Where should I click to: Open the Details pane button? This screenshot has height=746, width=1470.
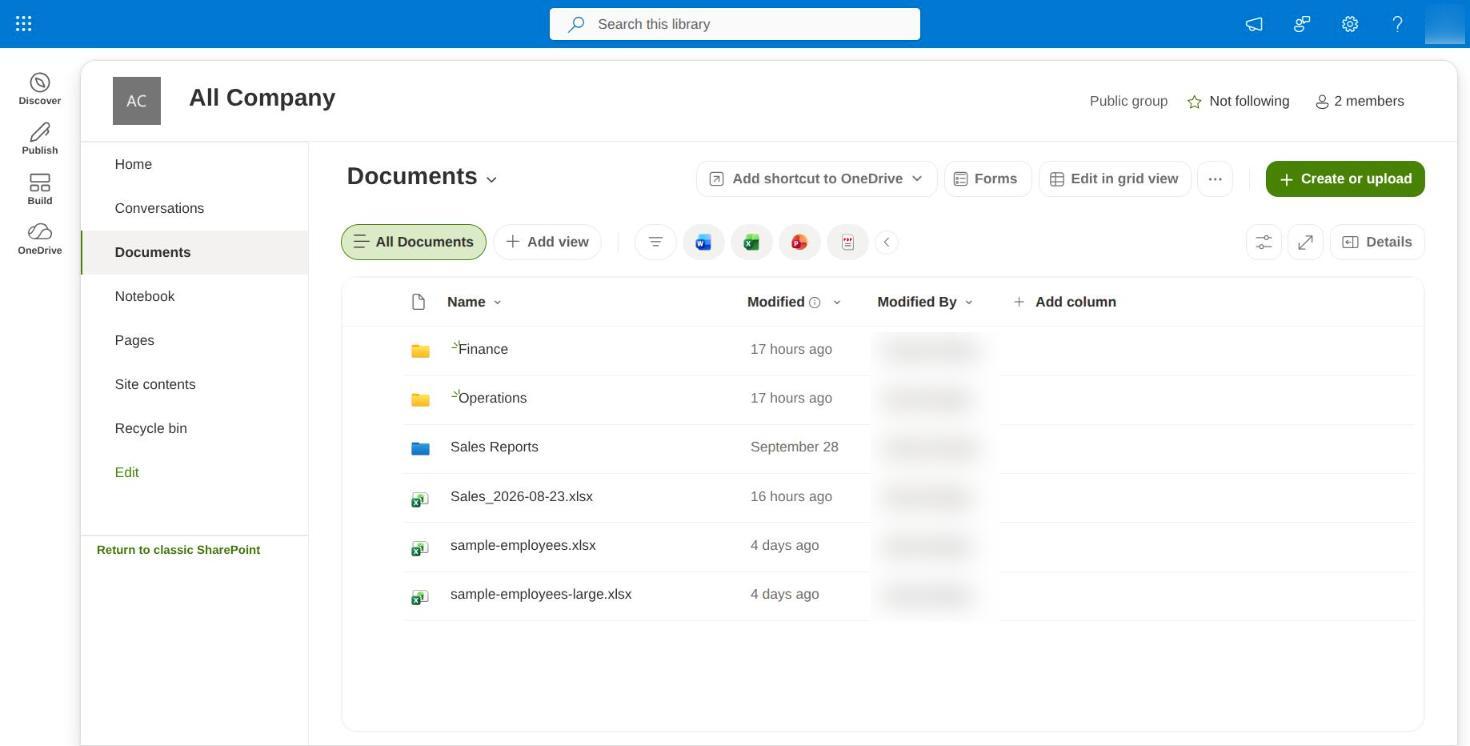tap(1377, 242)
